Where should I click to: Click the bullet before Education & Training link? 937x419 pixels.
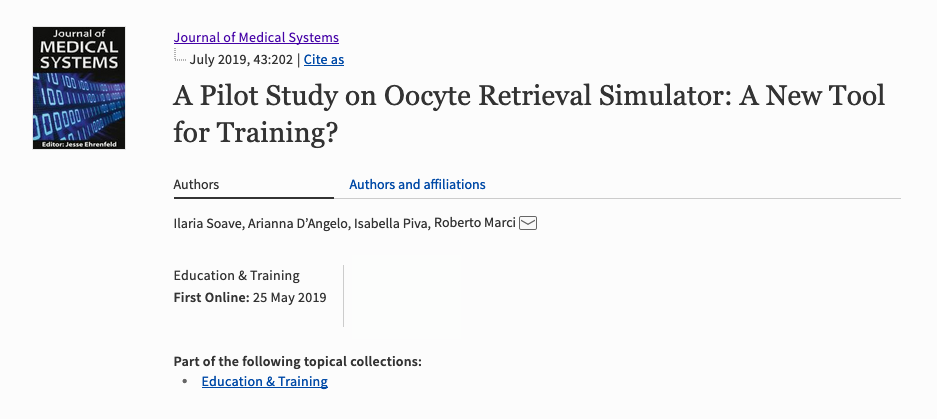pos(185,381)
